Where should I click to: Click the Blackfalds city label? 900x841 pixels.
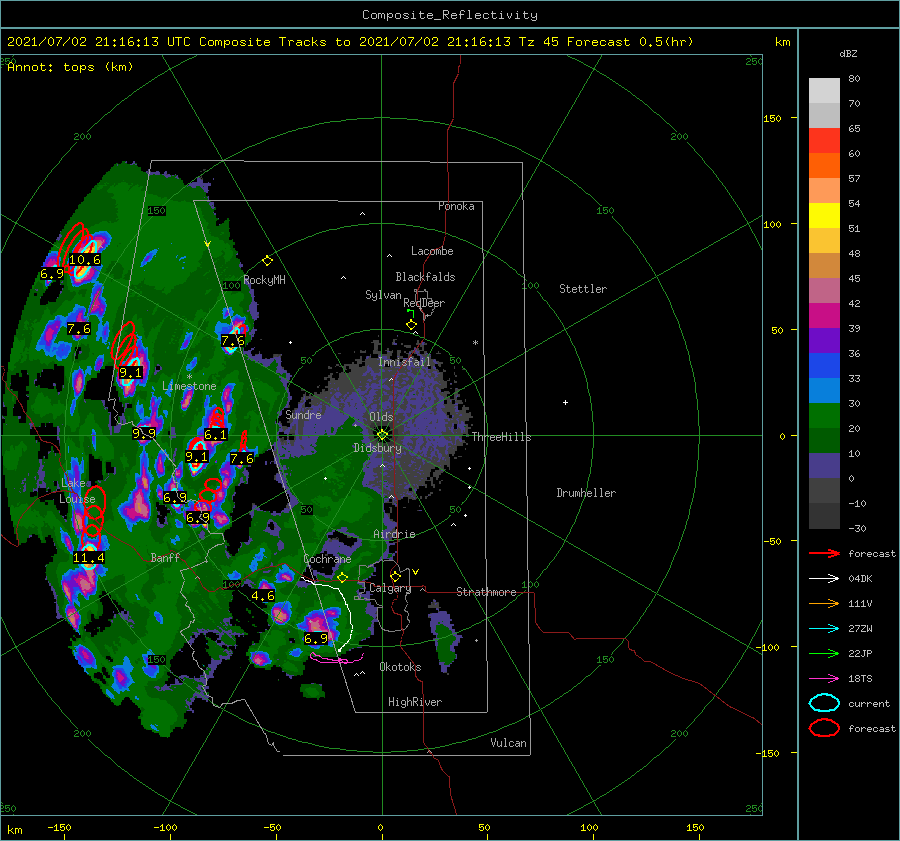[x=425, y=277]
